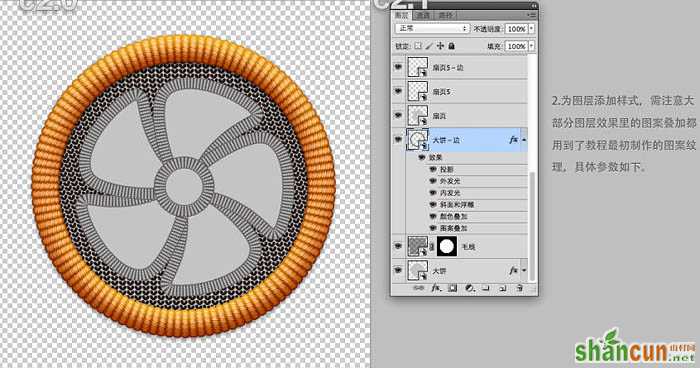Screen dimensions: 700x368
Task: Enable the lock position move icon
Action: [440, 46]
